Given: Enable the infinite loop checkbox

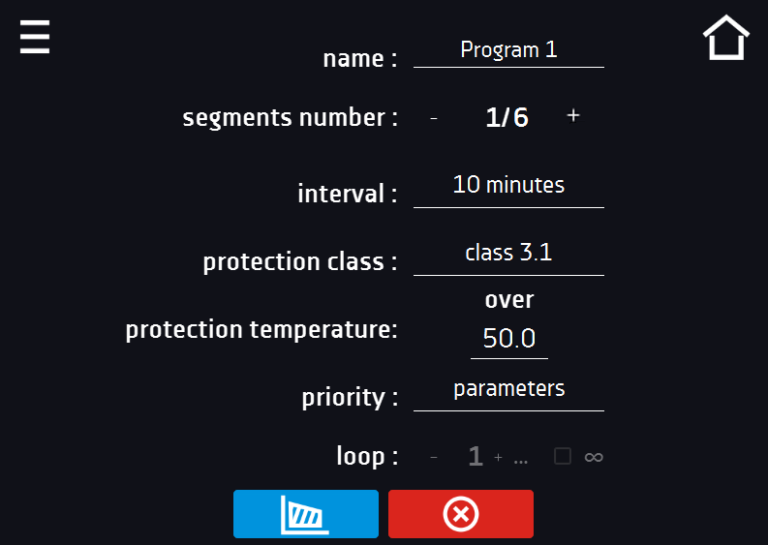Looking at the screenshot, I should [x=562, y=456].
